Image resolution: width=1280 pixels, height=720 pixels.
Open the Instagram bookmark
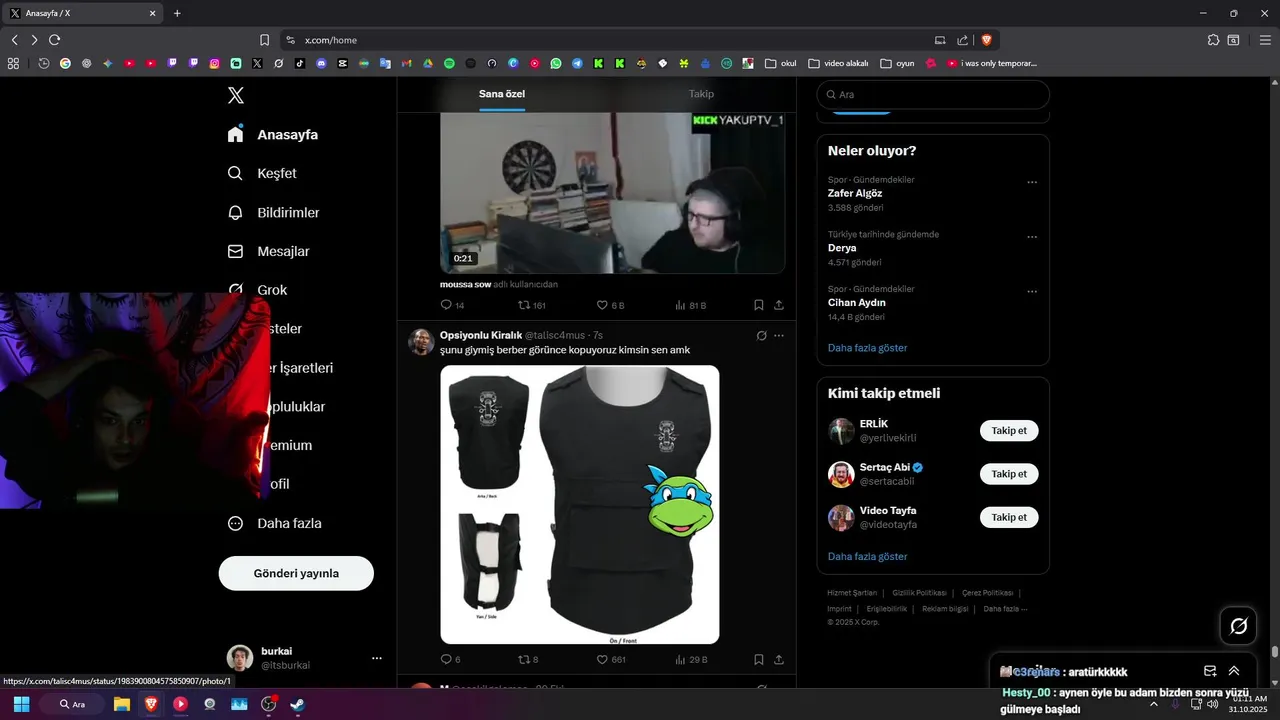(214, 63)
